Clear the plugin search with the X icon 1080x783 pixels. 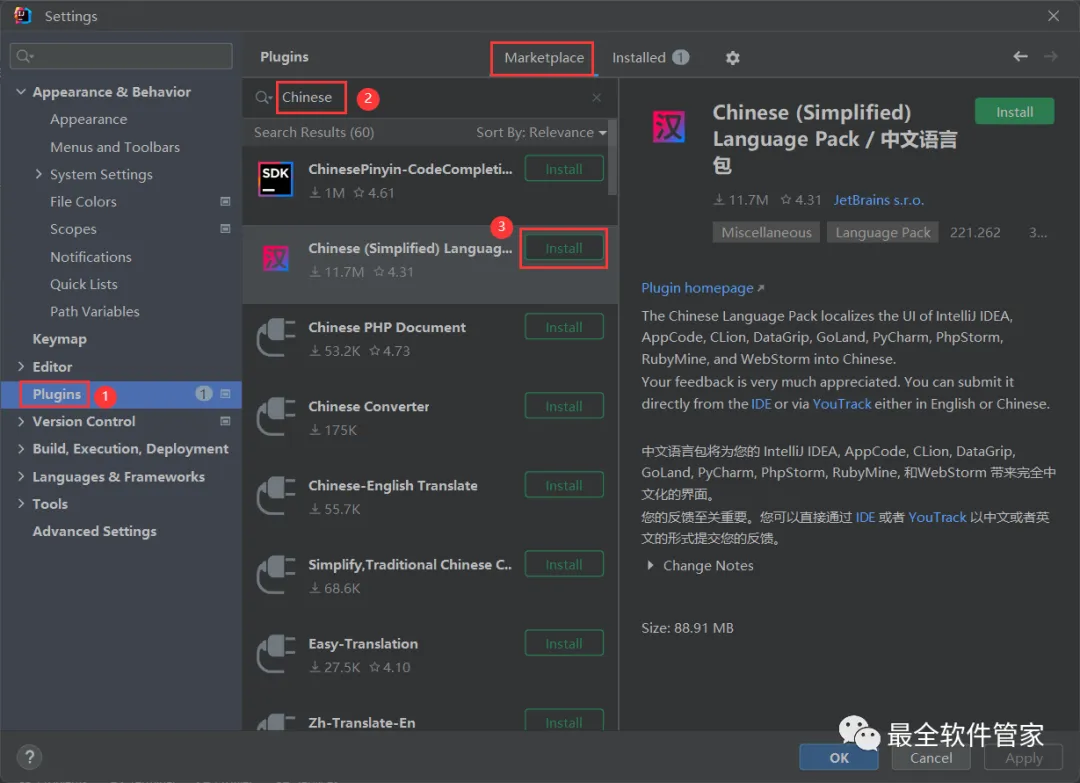pos(596,98)
